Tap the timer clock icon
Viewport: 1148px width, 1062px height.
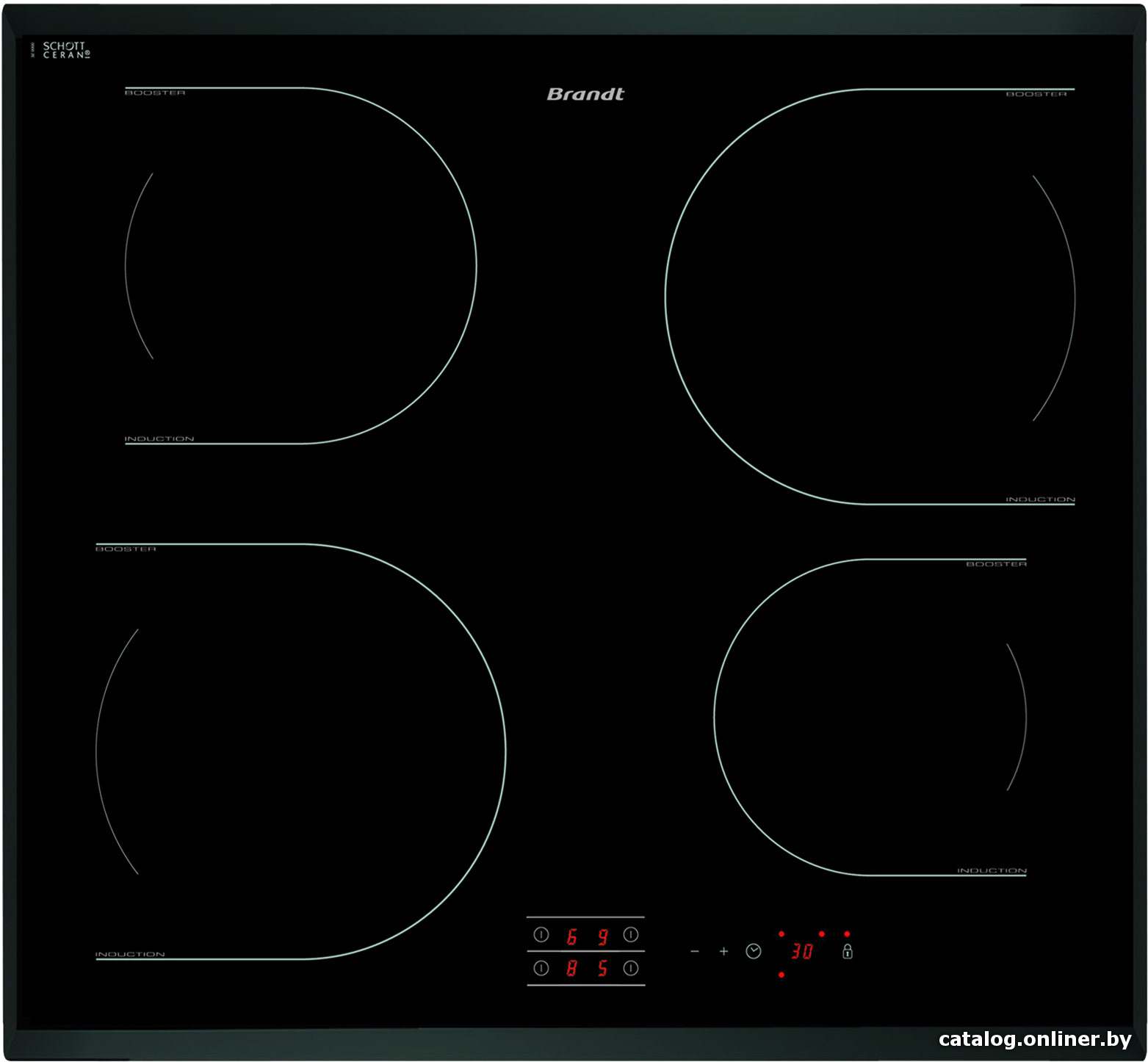[754, 952]
